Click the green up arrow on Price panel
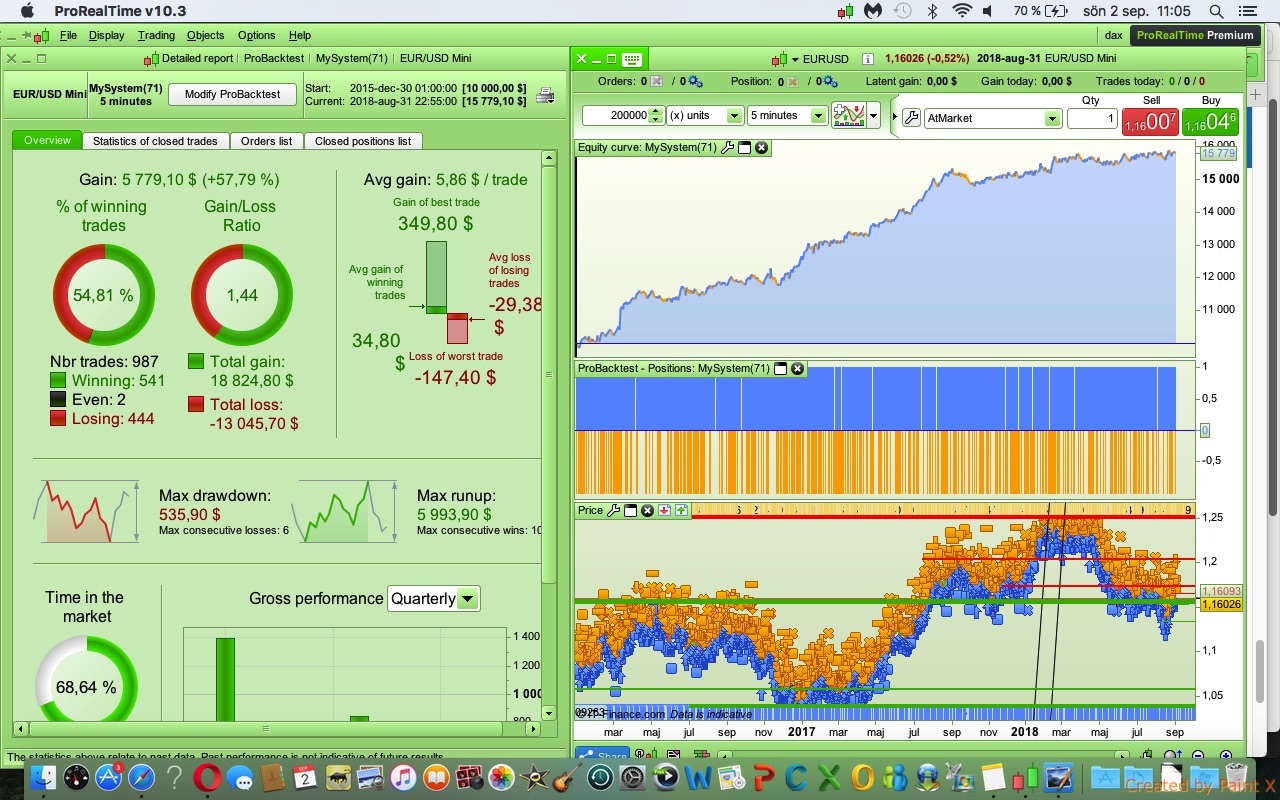The height and width of the screenshot is (800, 1280). (682, 510)
